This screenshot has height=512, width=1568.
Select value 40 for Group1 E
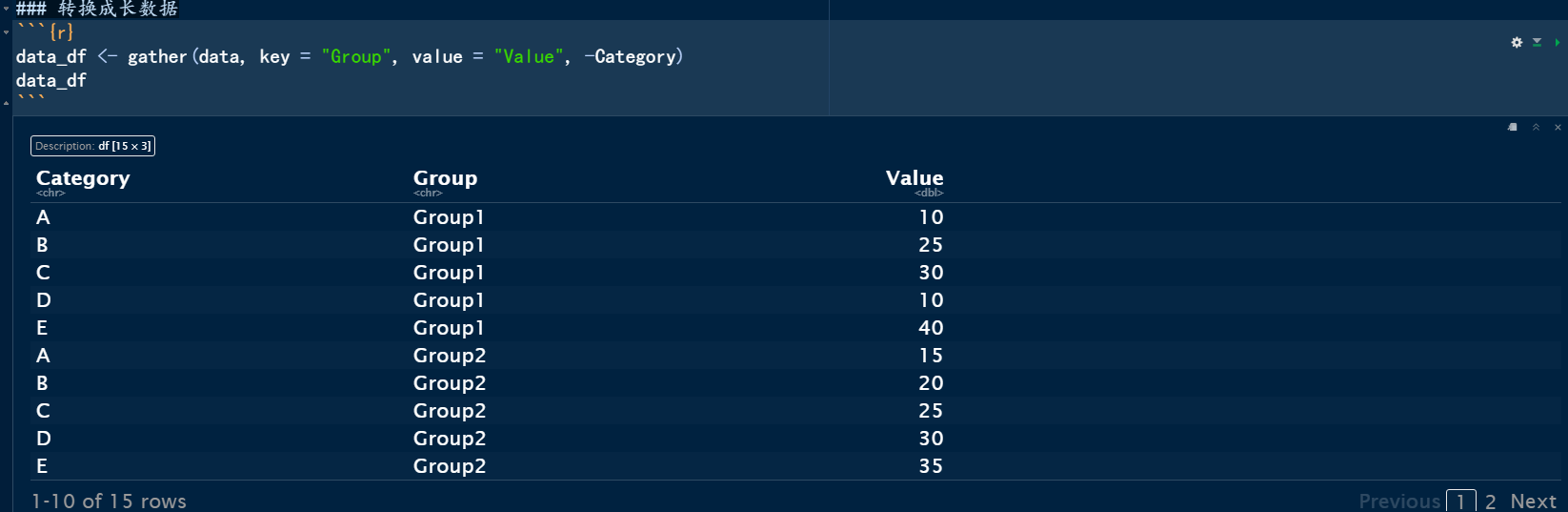click(931, 328)
